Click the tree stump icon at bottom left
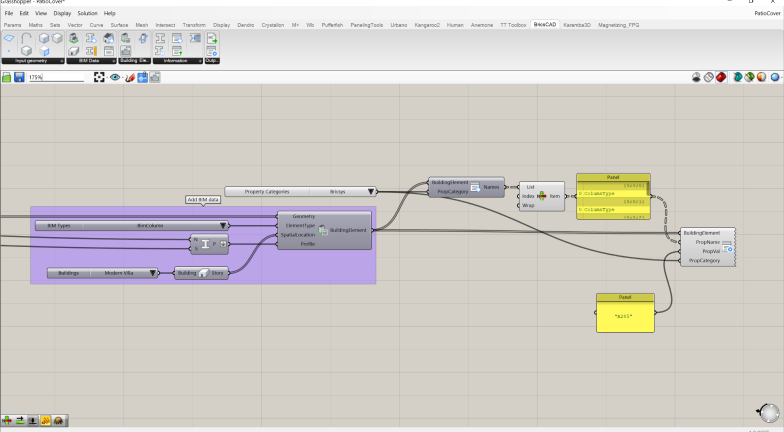 (x=58, y=420)
